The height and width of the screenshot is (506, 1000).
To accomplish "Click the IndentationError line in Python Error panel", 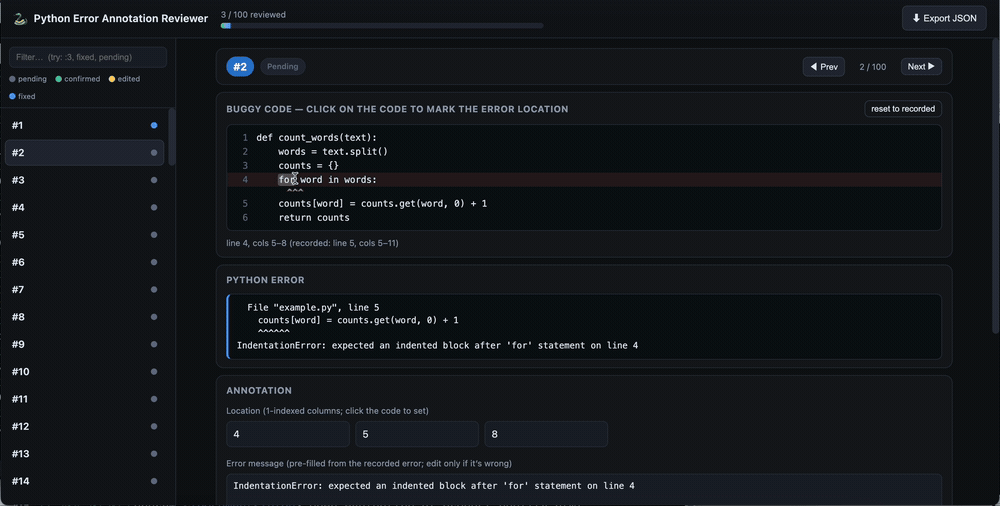I will (x=438, y=345).
